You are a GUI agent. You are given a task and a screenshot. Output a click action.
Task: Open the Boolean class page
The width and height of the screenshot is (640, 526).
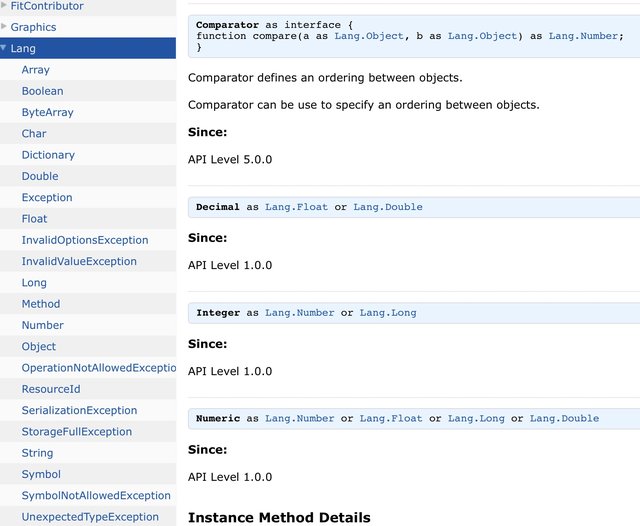tap(42, 91)
